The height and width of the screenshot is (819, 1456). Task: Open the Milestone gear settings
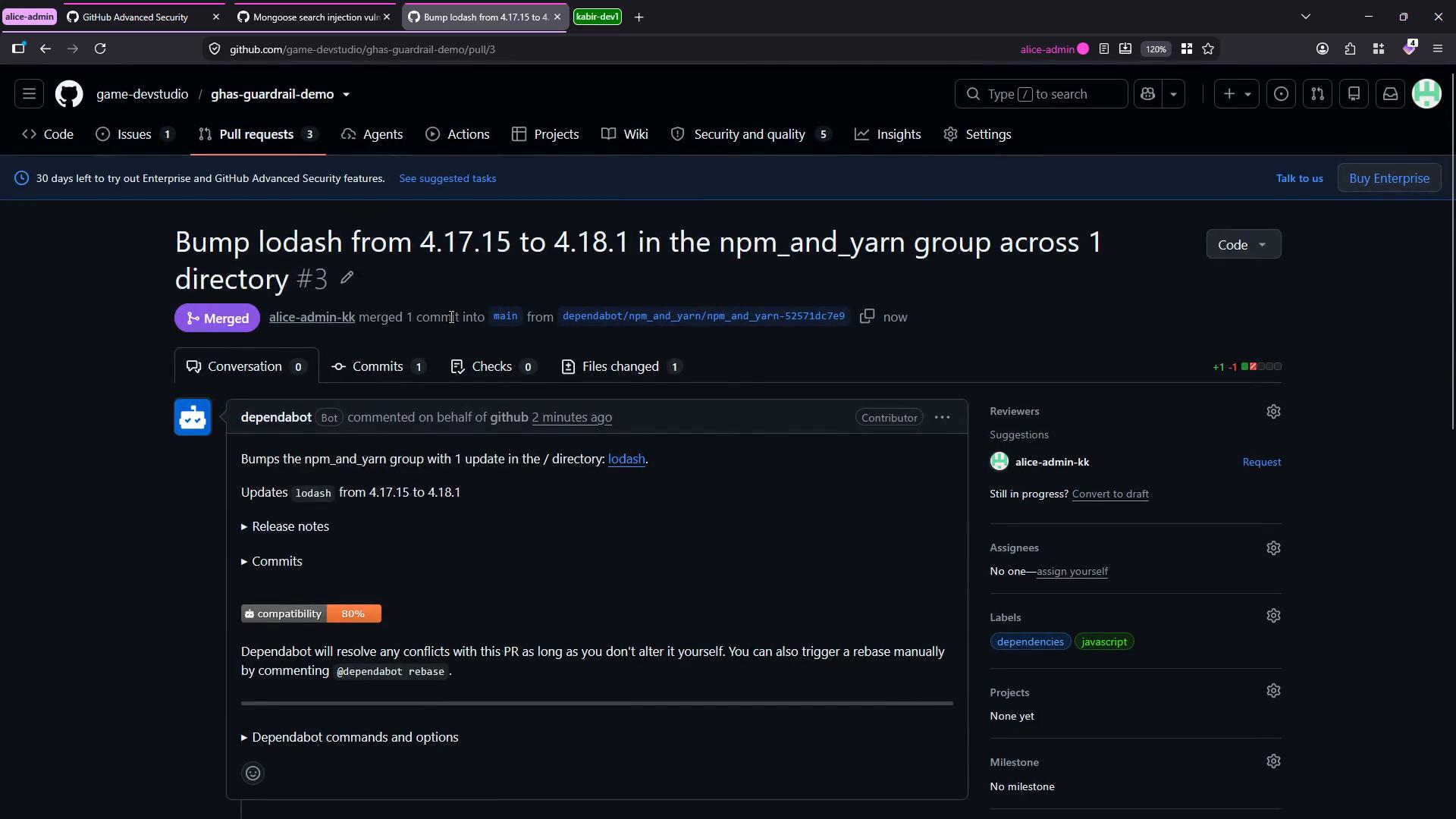coord(1273,761)
